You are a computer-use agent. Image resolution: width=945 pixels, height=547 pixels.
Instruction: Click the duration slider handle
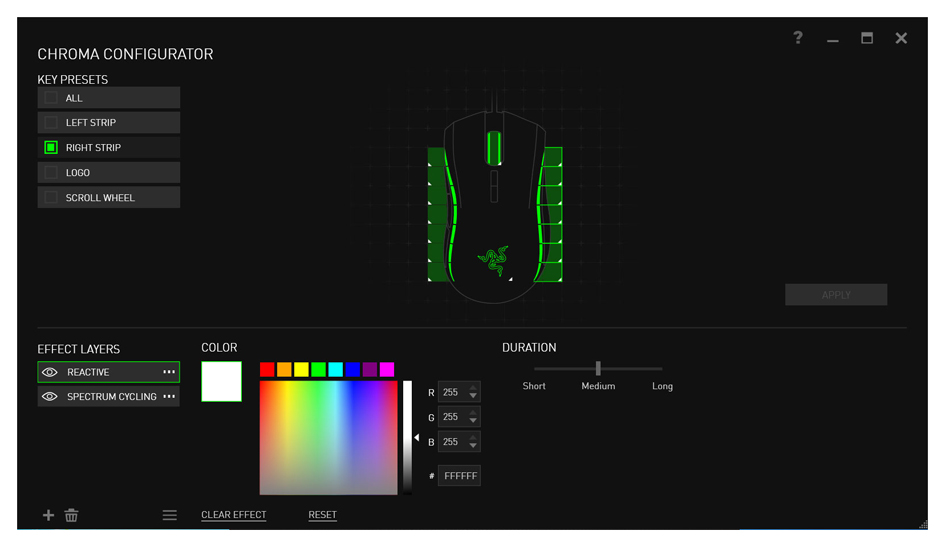pos(598,368)
